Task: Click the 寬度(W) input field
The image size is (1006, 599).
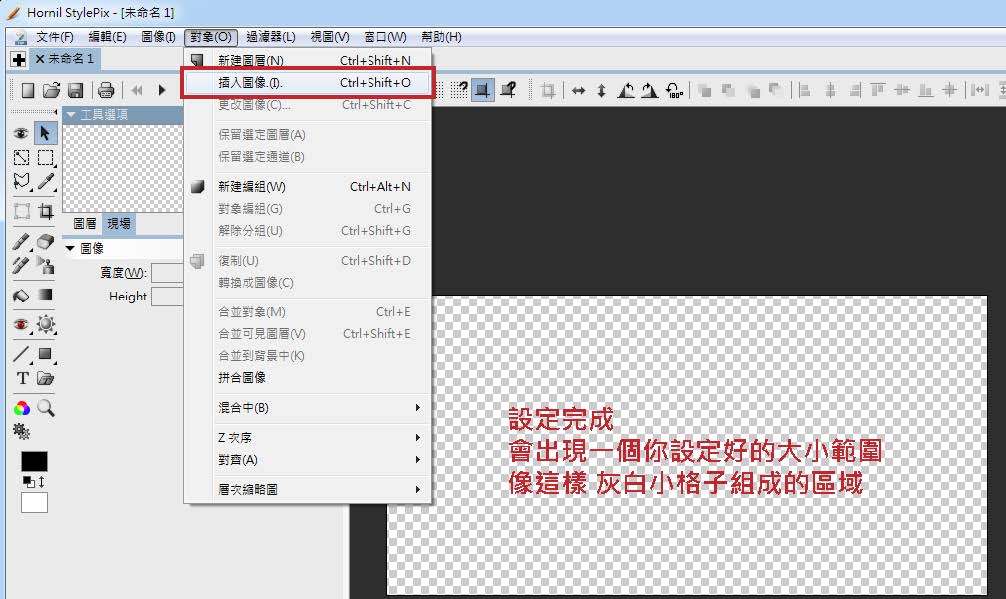Action: 167,273
